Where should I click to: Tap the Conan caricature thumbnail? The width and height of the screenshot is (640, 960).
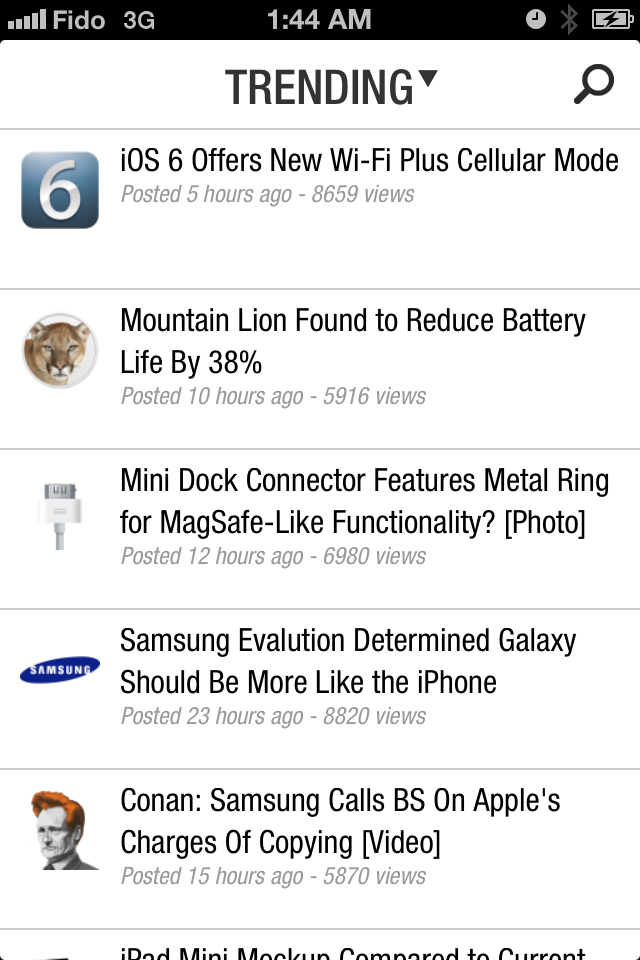62,830
